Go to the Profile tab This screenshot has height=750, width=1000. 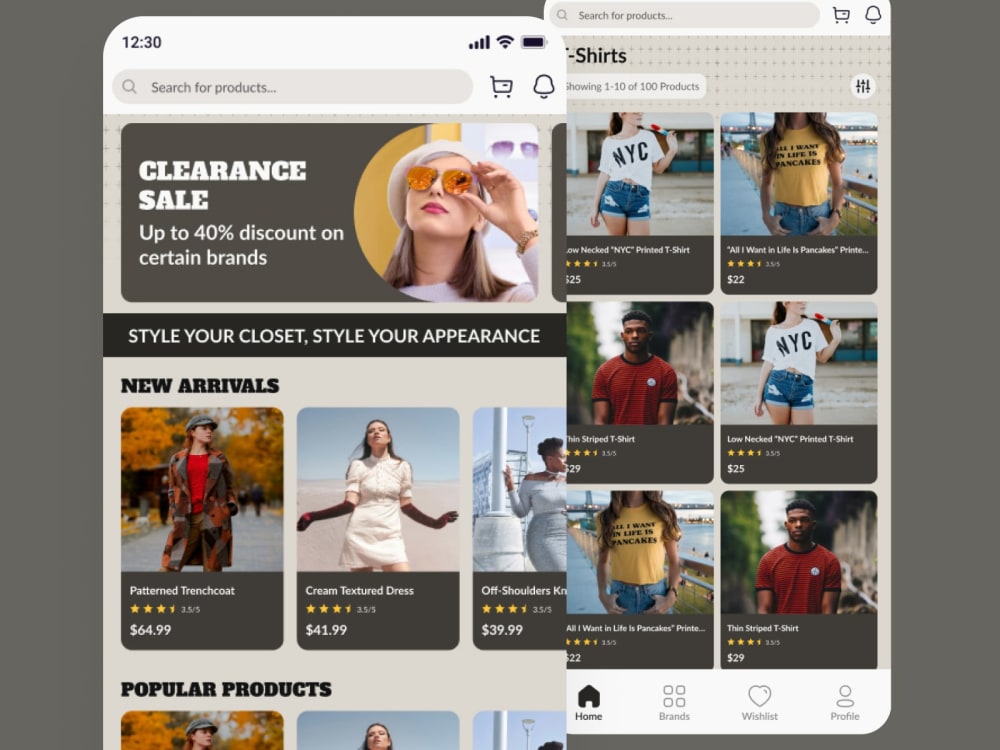point(845,703)
